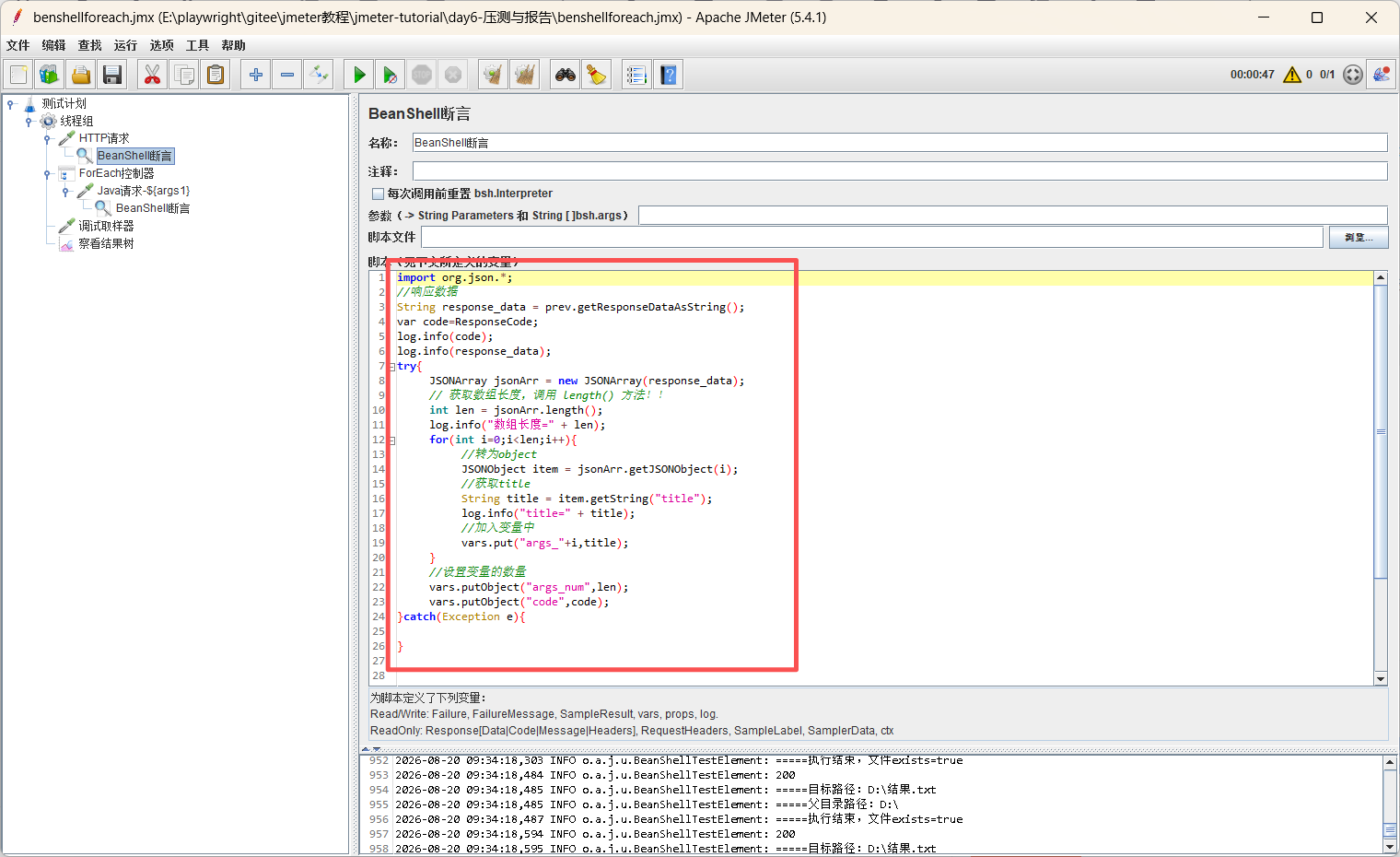The width and height of the screenshot is (1400, 857).
Task: Open the 选项 menu
Action: tap(161, 45)
